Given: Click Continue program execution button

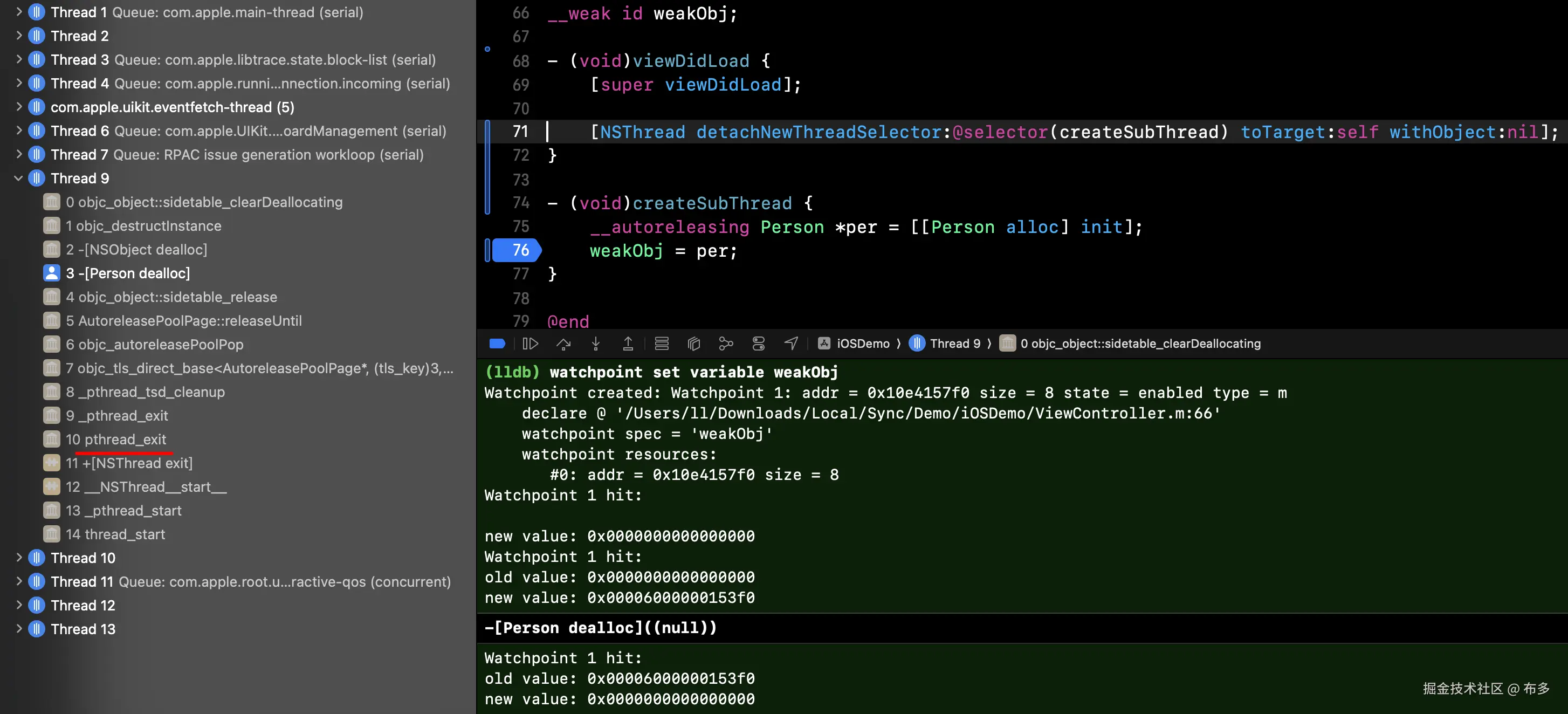Looking at the screenshot, I should point(530,344).
